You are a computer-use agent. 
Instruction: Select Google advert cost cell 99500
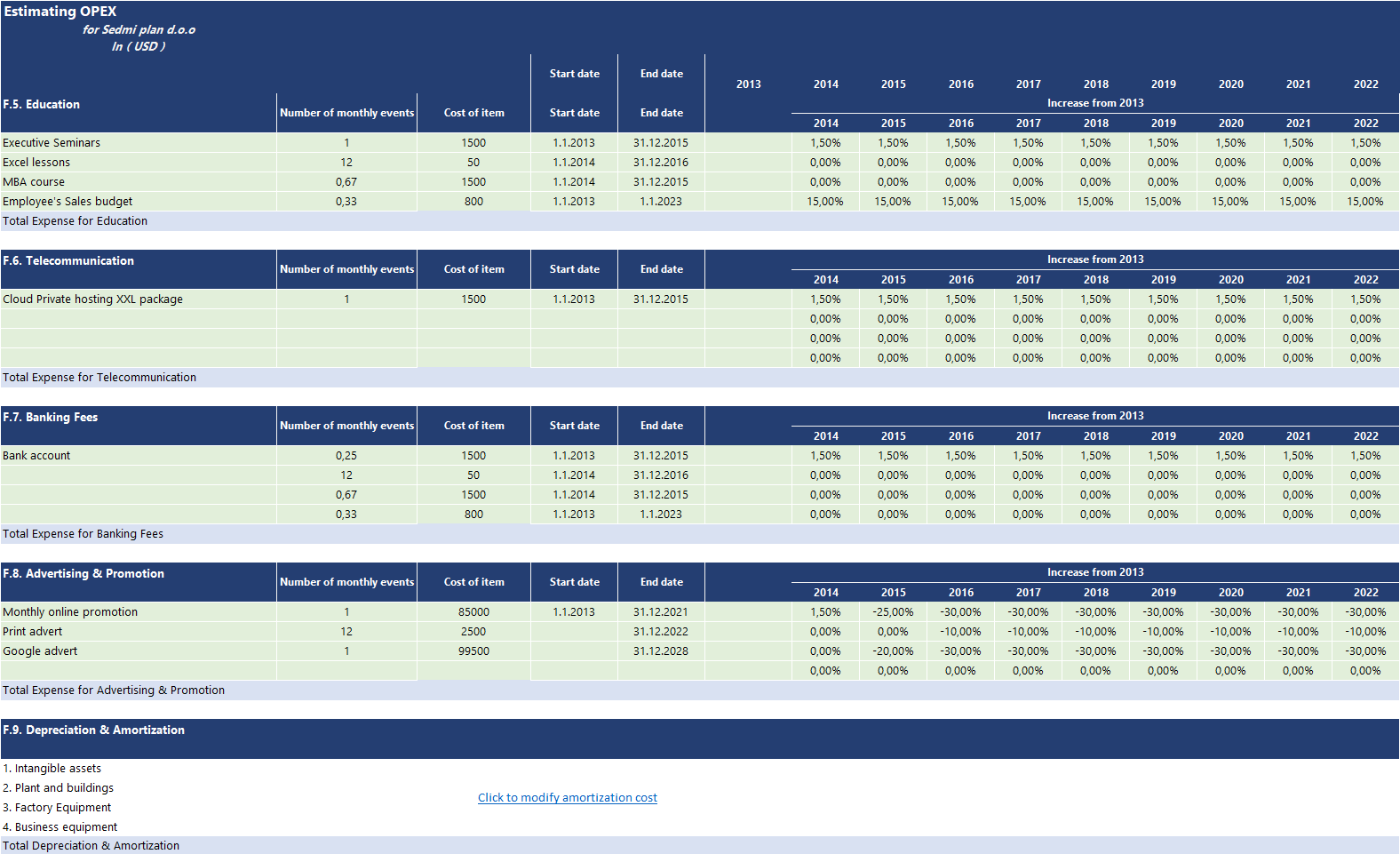(473, 651)
